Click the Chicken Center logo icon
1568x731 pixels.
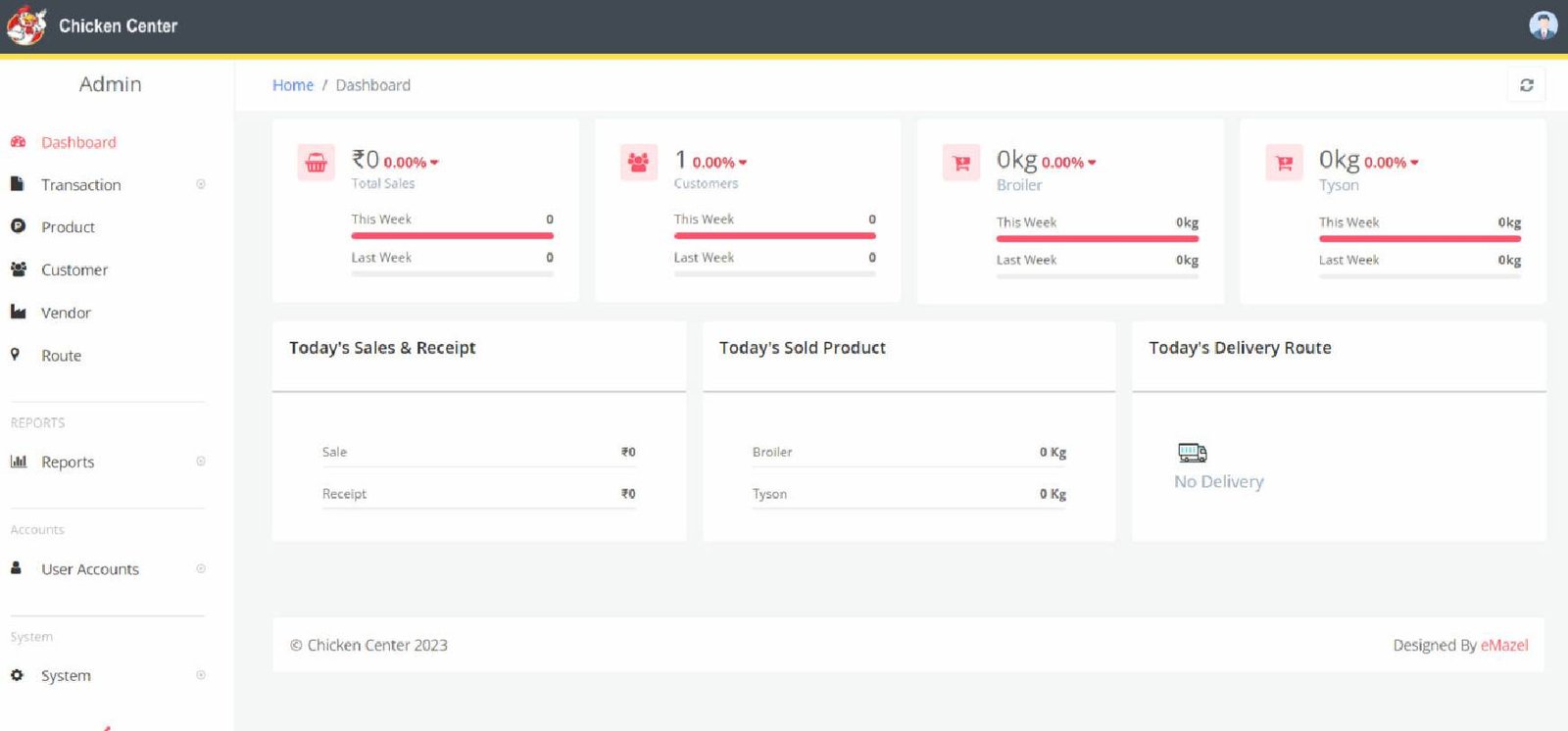coord(26,25)
